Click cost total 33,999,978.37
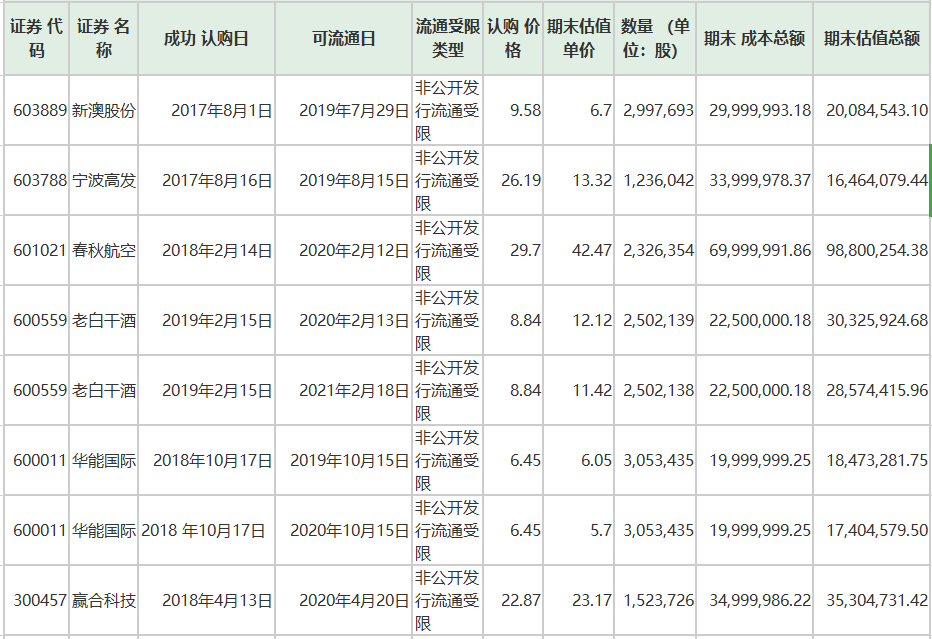 760,180
